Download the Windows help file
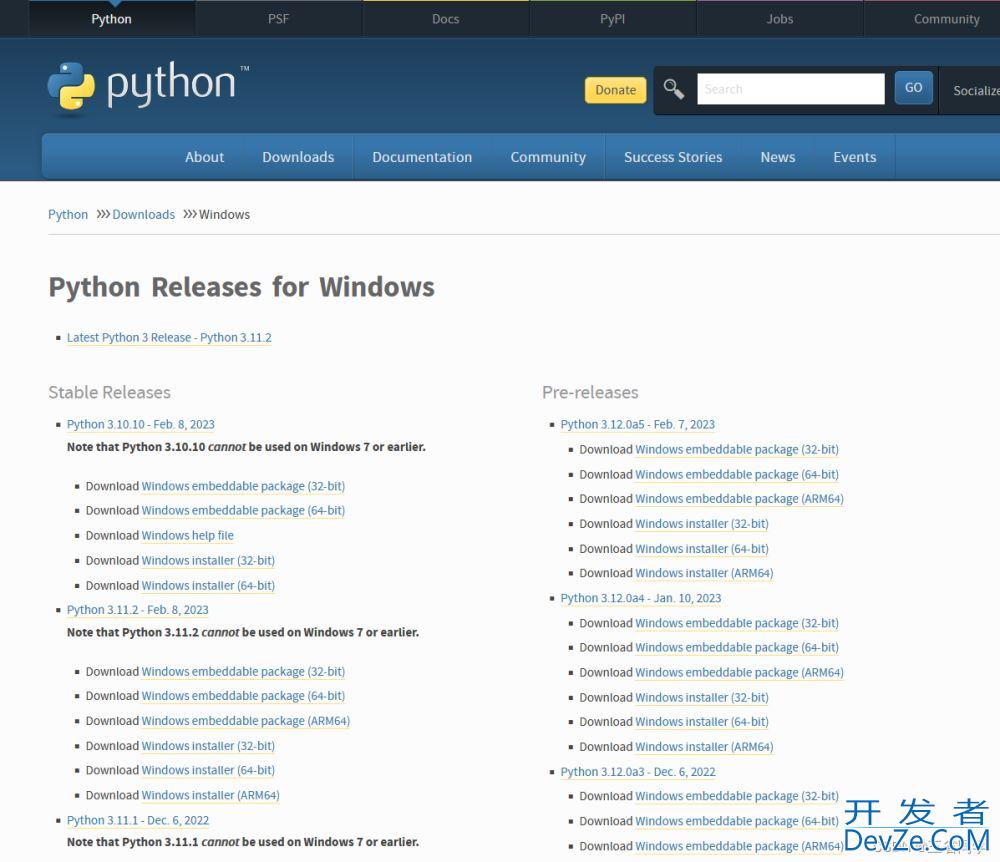The image size is (1000, 862). (x=188, y=536)
